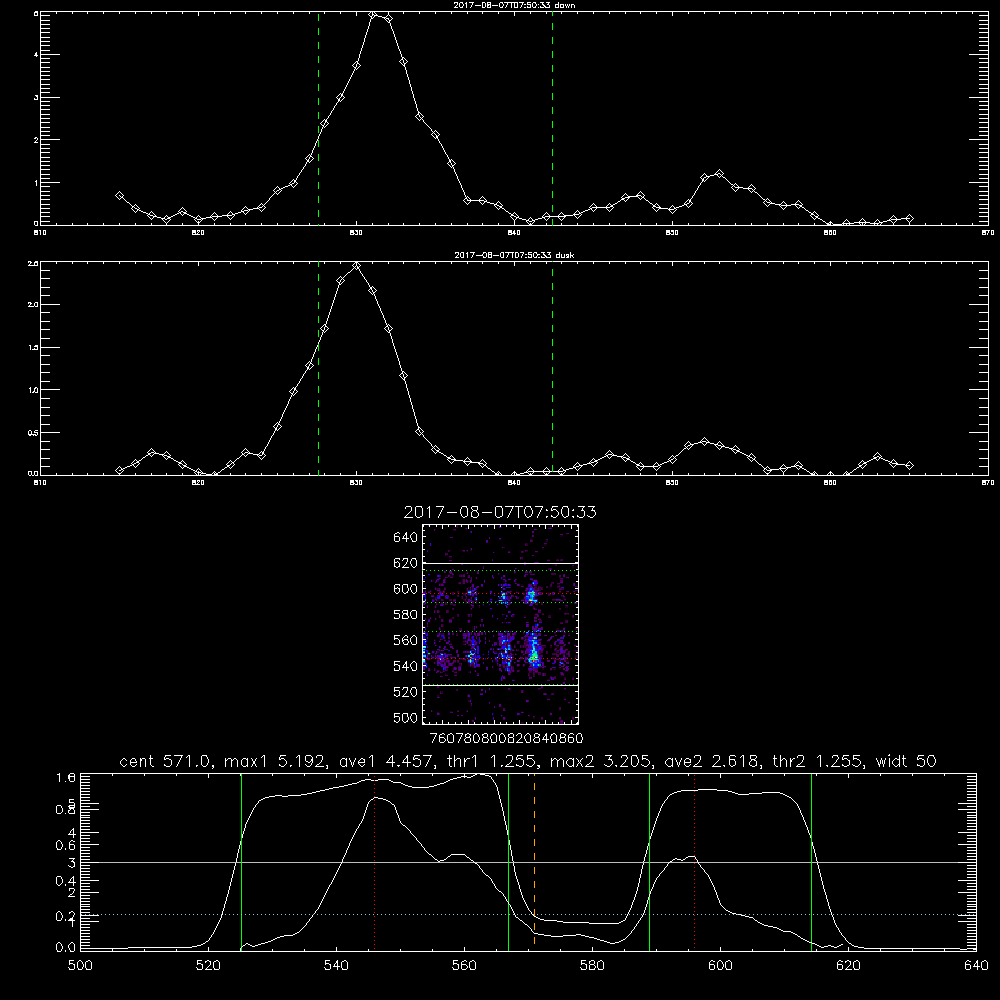Click the '500' label on bottom plot x-axis
This screenshot has width=1000, height=1000.
80,966
